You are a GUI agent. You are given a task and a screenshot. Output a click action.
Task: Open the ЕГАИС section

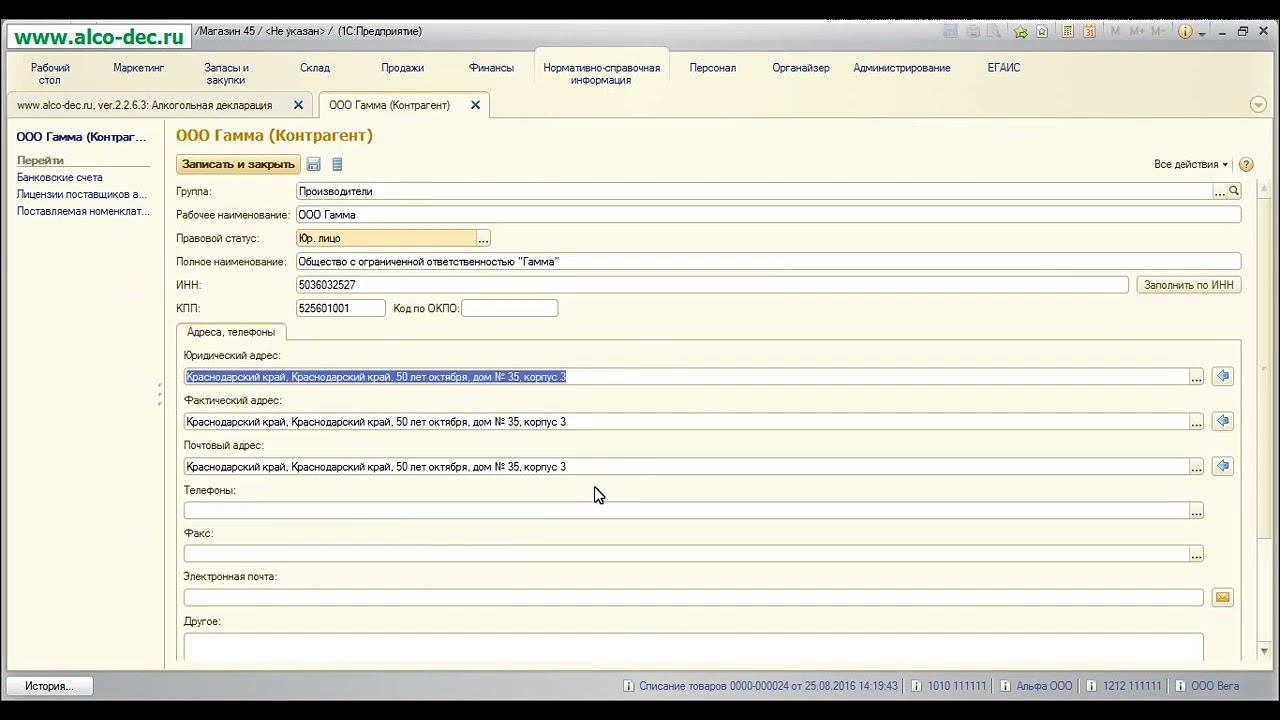coord(1004,68)
